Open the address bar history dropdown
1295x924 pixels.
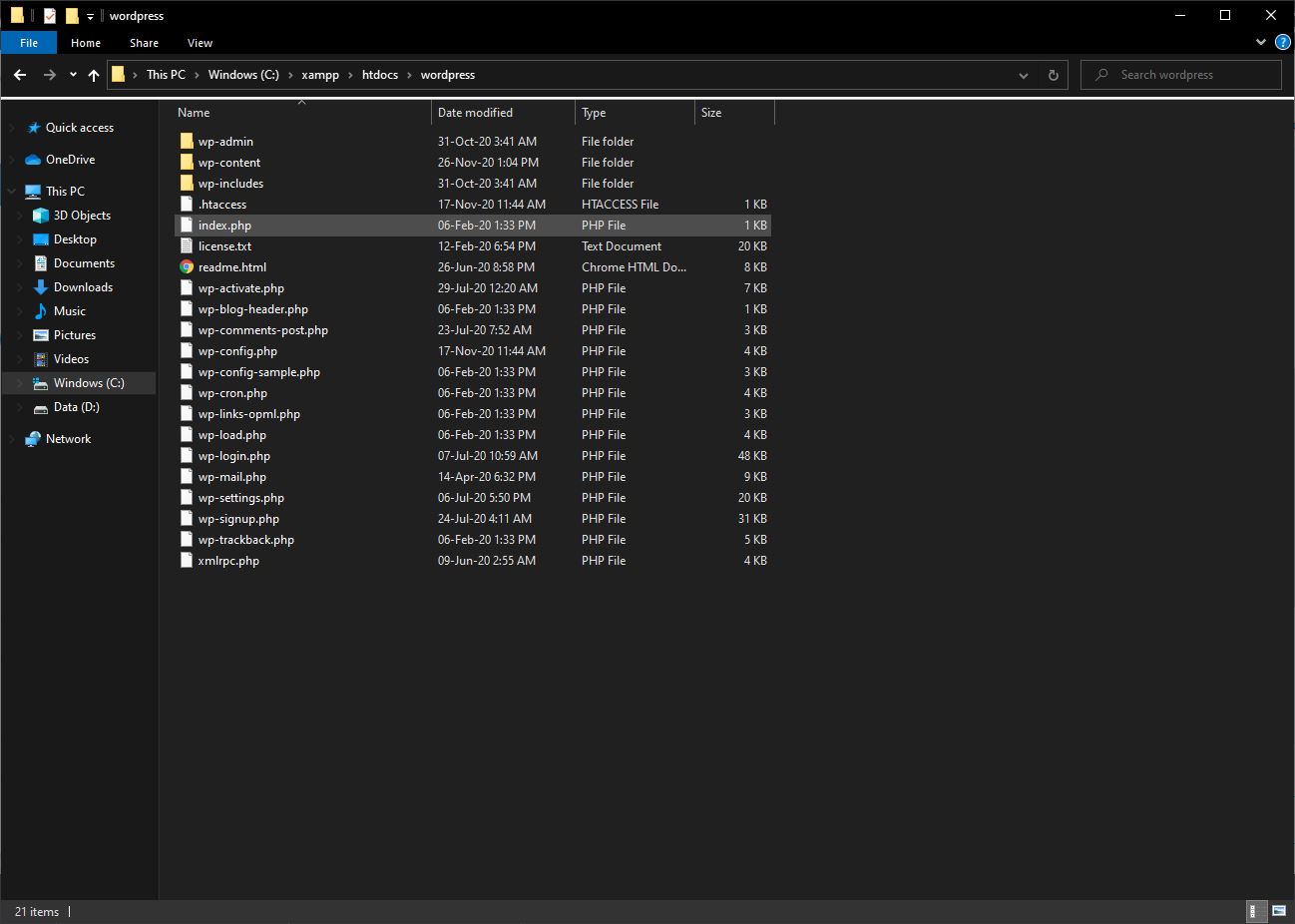(x=1023, y=75)
